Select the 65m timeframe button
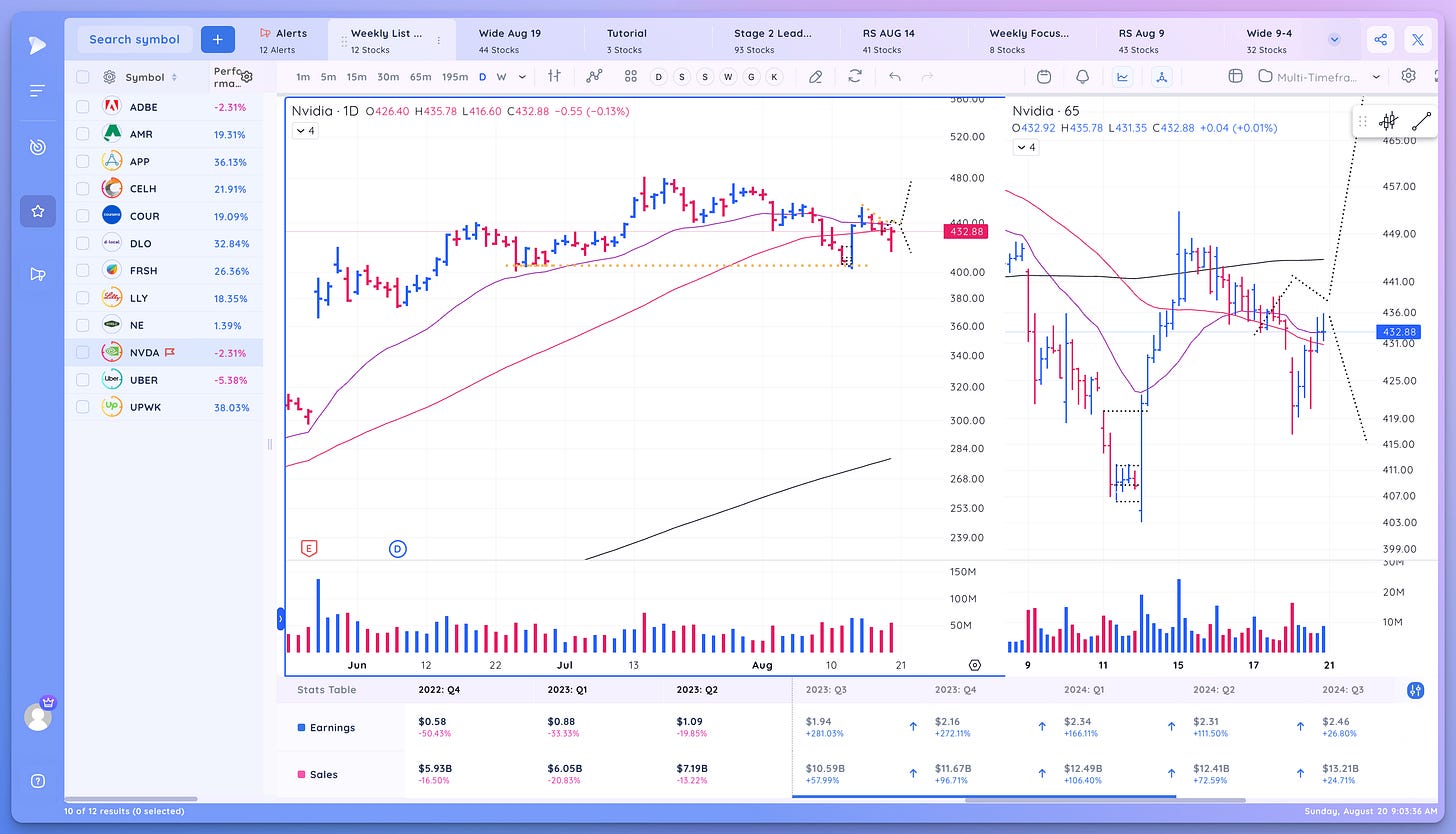Viewport: 1456px width, 834px height. click(421, 77)
